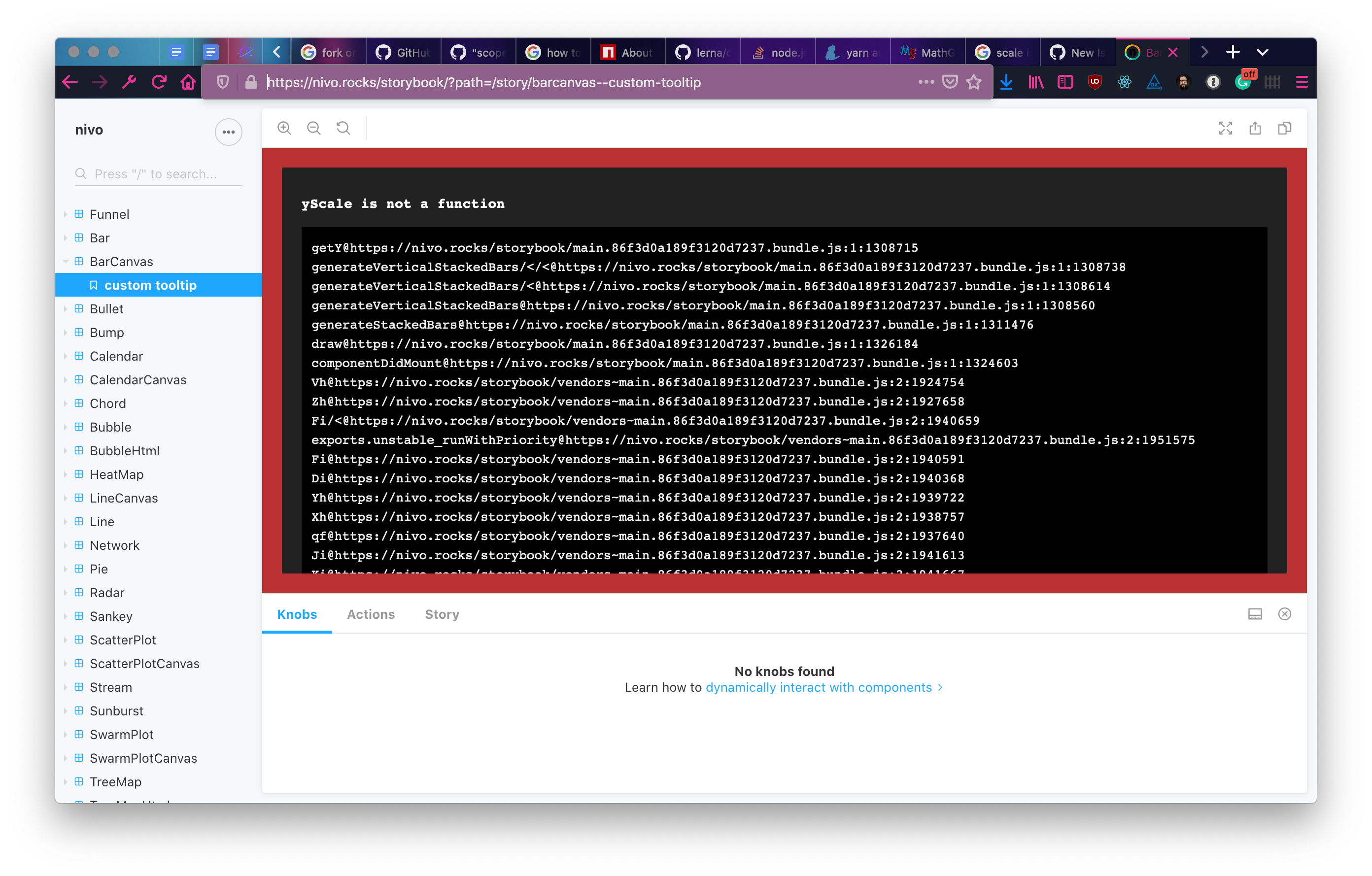Copy the canvas link
This screenshot has height=876, width=1372.
click(1285, 128)
